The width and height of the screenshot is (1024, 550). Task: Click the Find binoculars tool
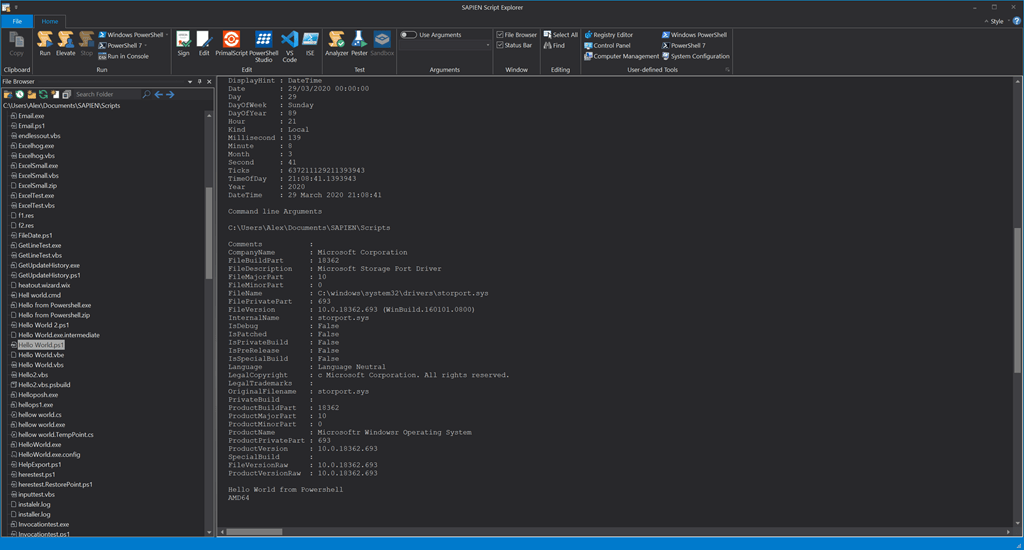[554, 46]
